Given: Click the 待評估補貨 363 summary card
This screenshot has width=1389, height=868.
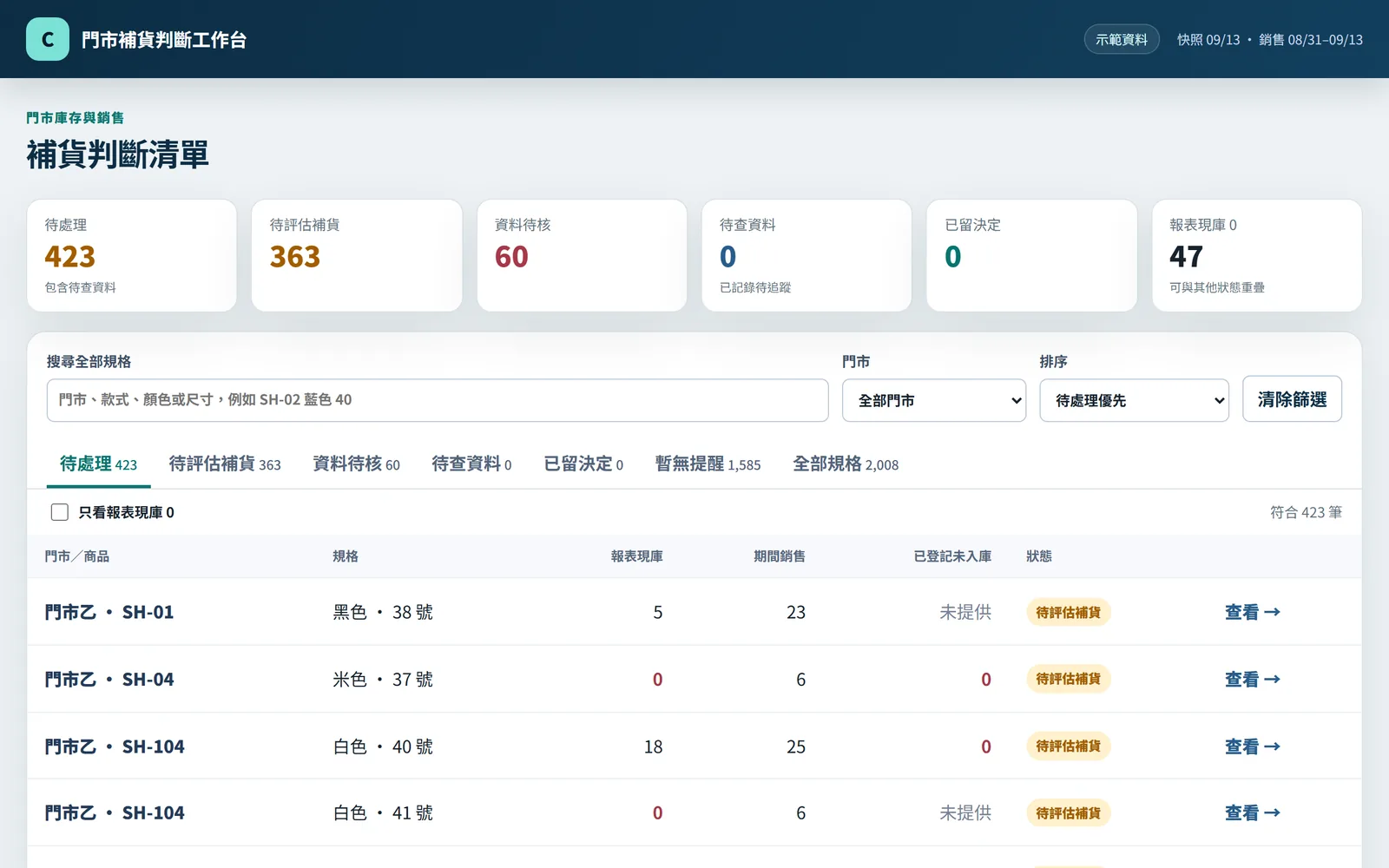Looking at the screenshot, I should [357, 255].
